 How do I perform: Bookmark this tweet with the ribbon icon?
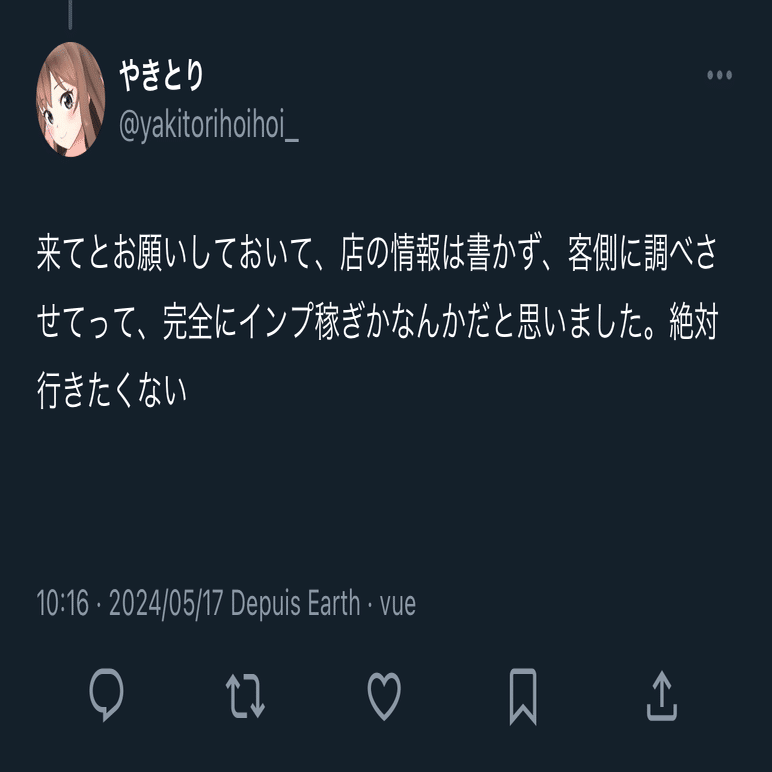(523, 697)
